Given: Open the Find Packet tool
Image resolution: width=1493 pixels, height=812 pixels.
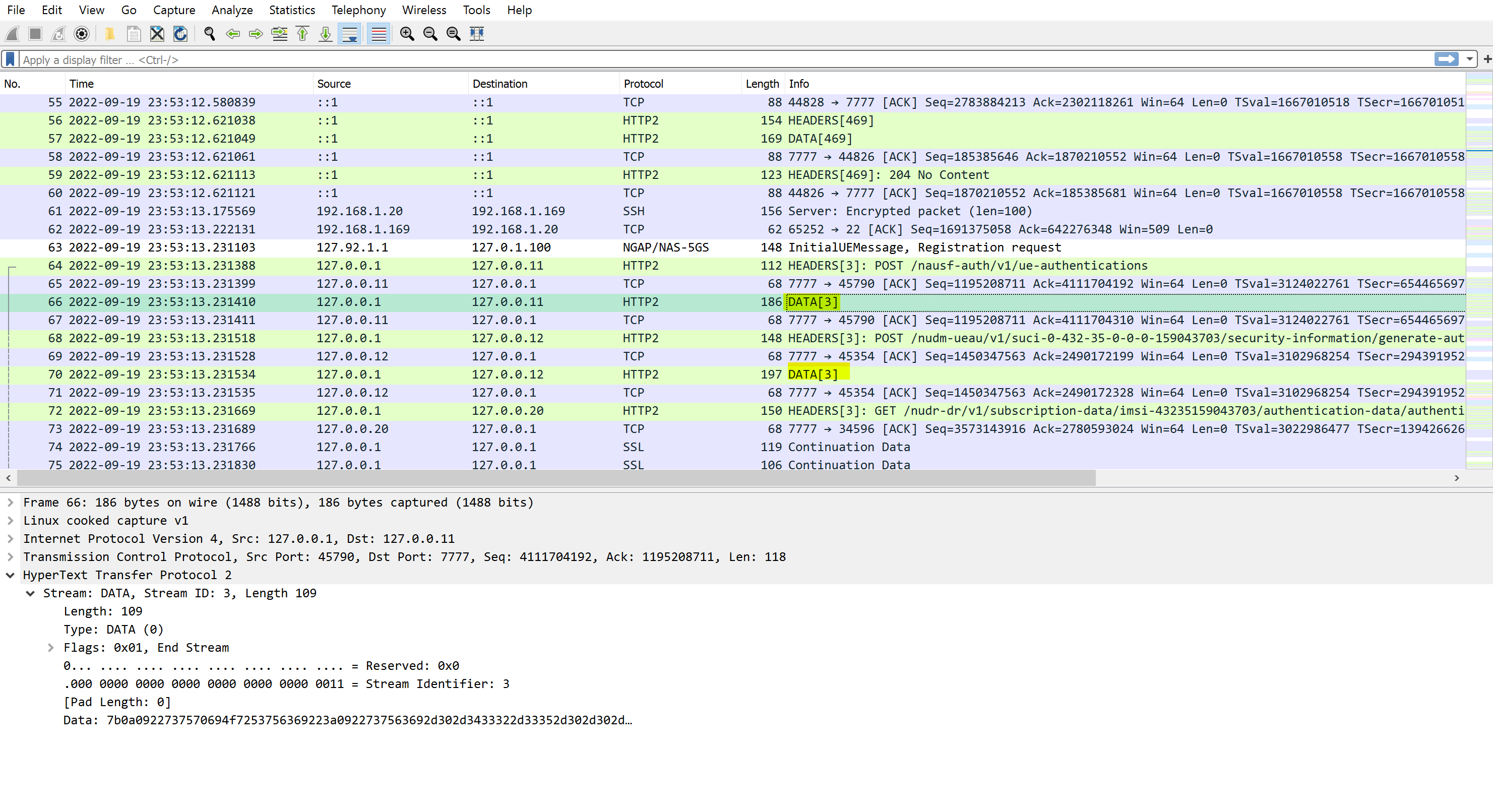Looking at the screenshot, I should pyautogui.click(x=209, y=34).
